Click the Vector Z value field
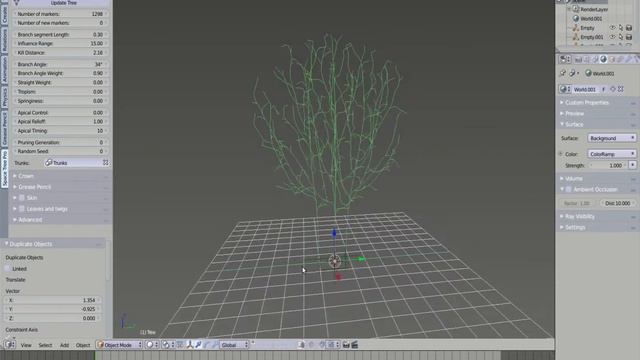Image resolution: width=640 pixels, height=360 pixels. pyautogui.click(x=52, y=318)
